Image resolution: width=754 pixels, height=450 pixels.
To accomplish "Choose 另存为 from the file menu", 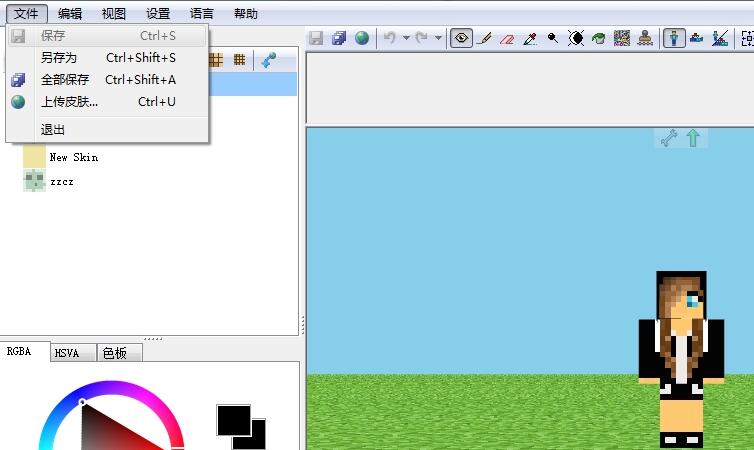I will 108,58.
